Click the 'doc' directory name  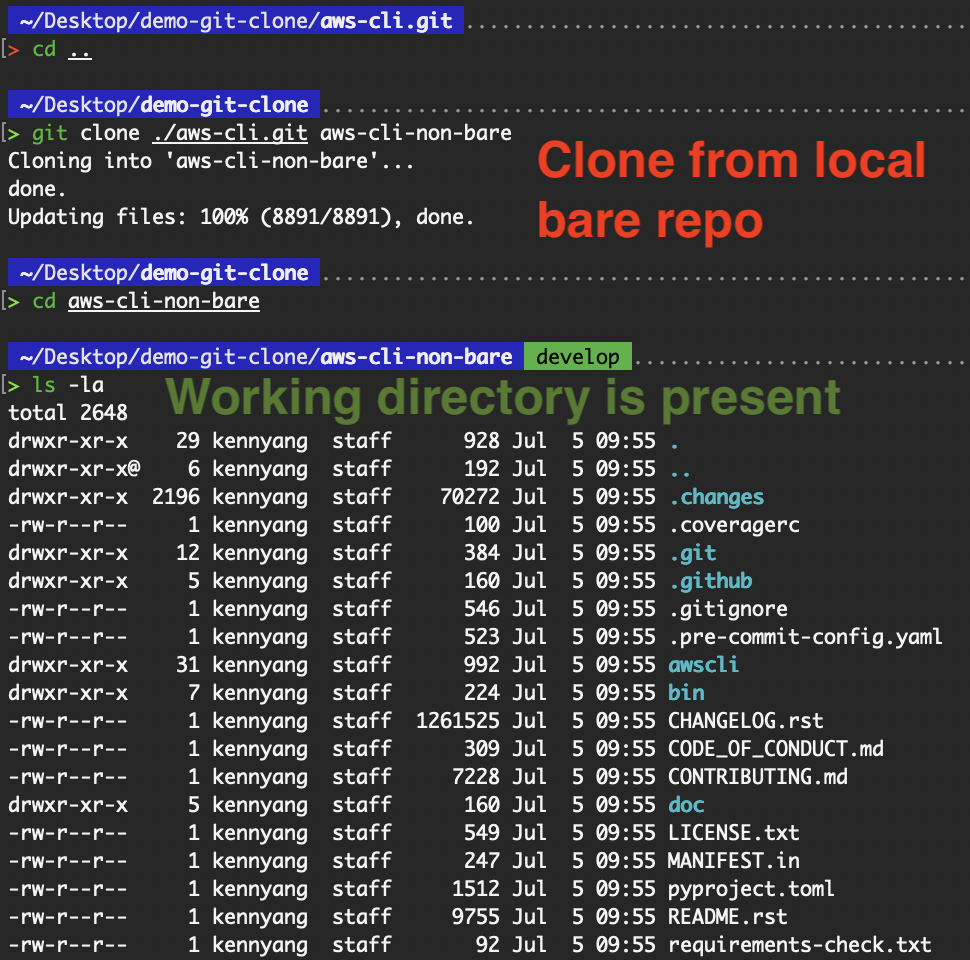686,805
